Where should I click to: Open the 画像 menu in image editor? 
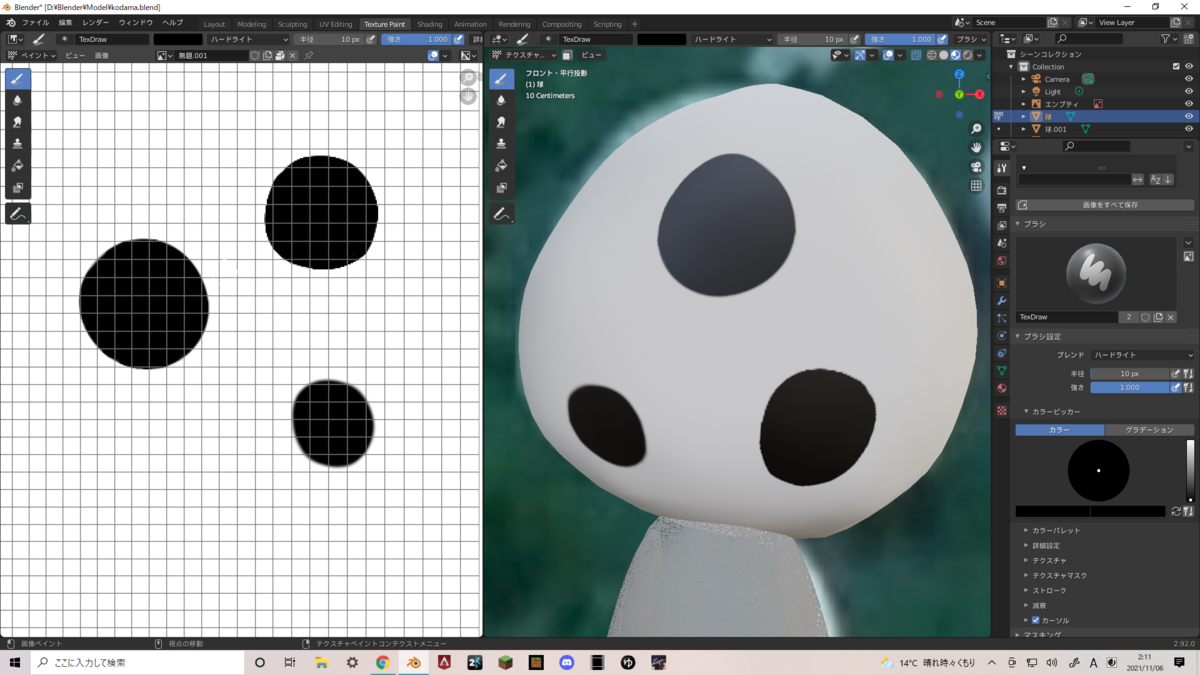pyautogui.click(x=102, y=56)
